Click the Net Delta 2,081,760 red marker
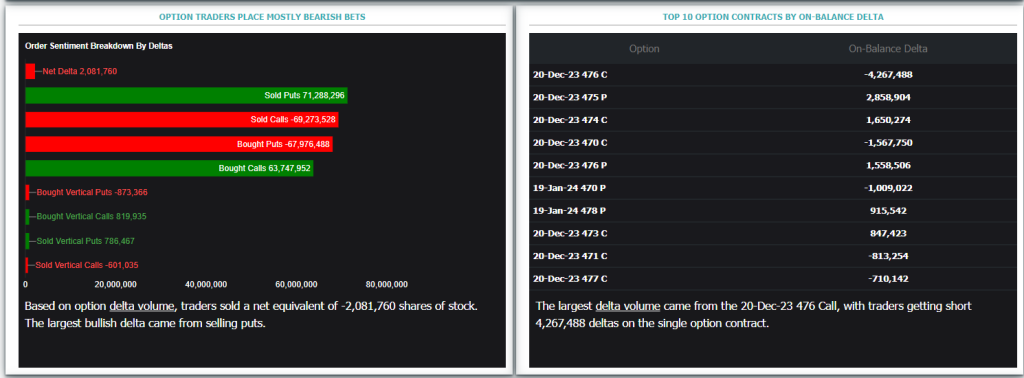 click(30, 71)
